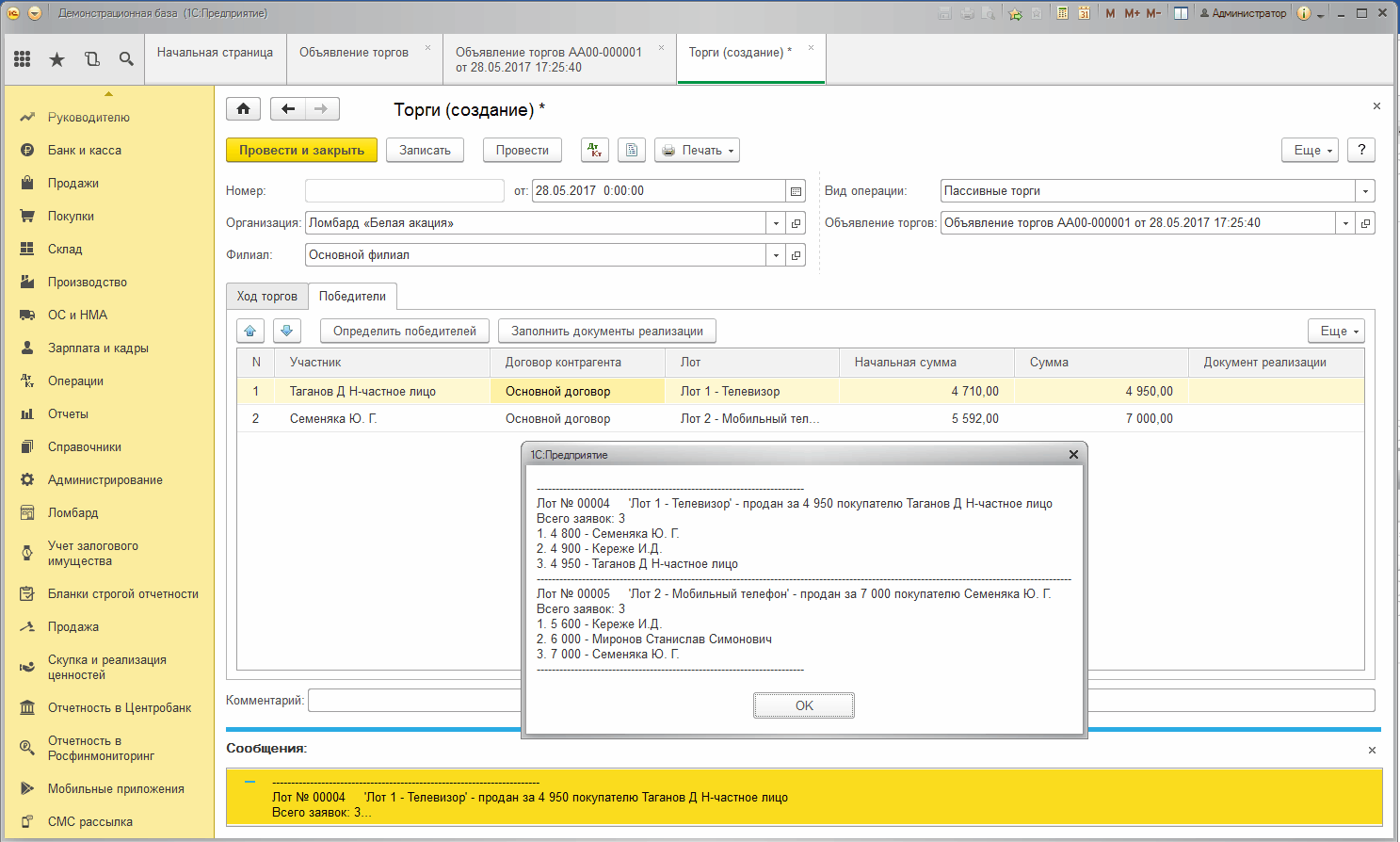Open the history list icon

(x=91, y=59)
